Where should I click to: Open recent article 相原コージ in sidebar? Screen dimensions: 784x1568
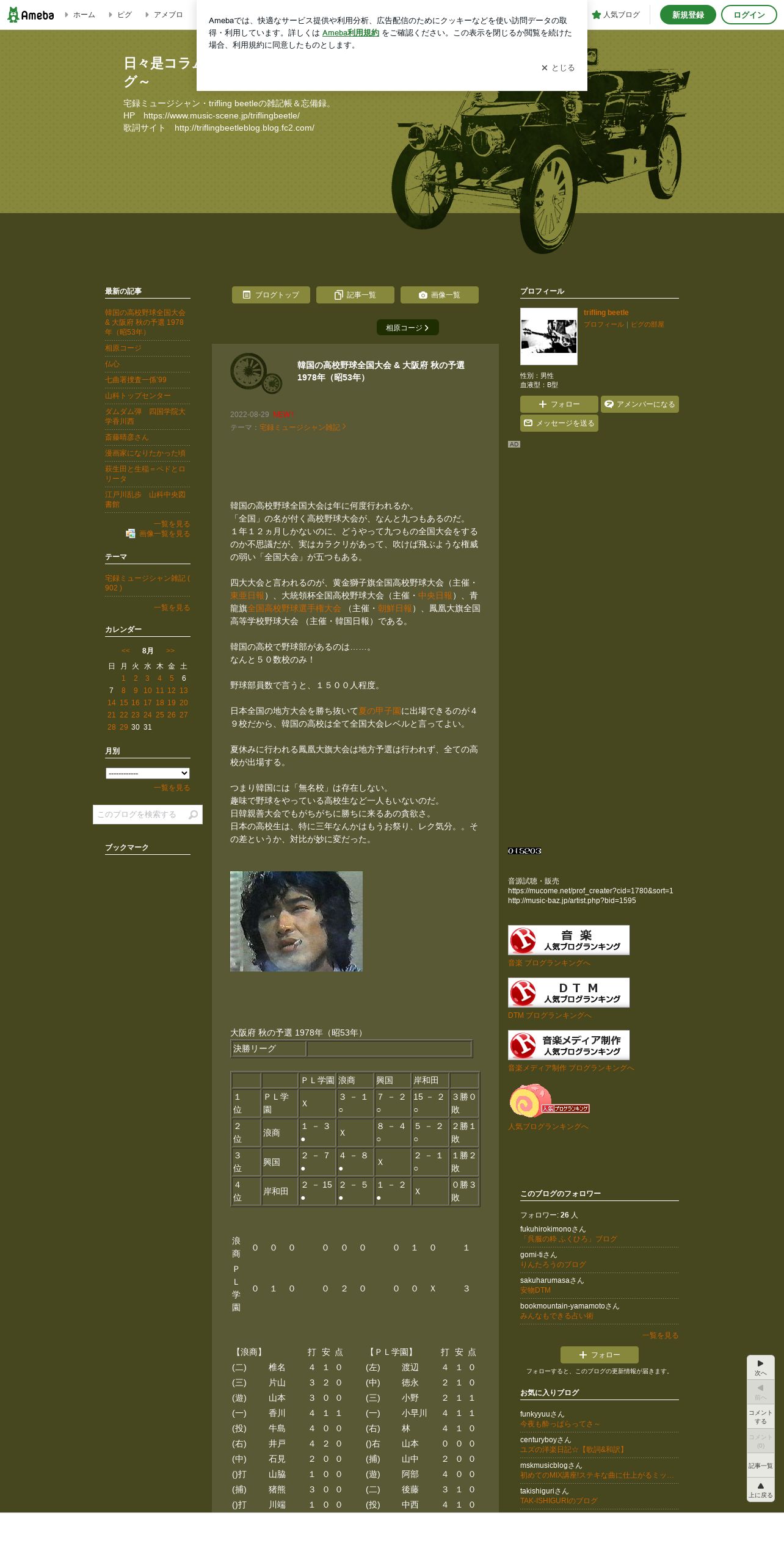pyautogui.click(x=123, y=348)
